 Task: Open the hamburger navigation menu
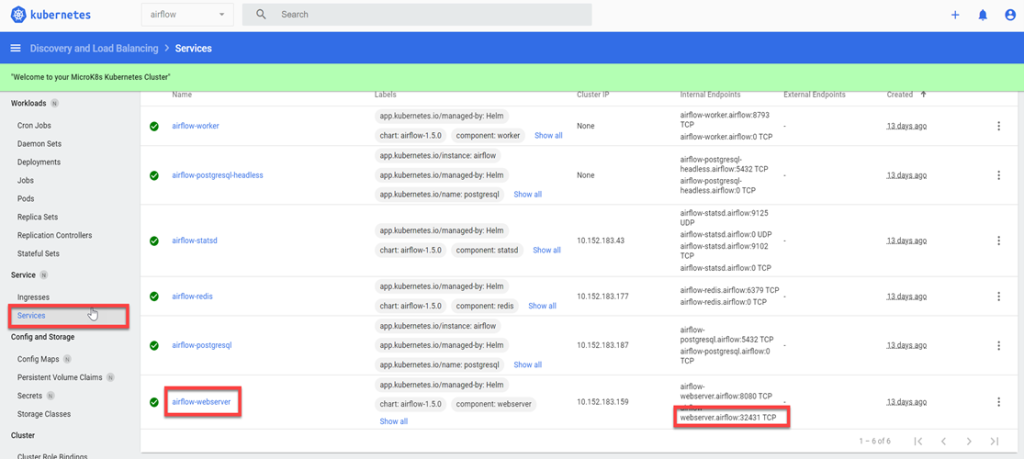pyautogui.click(x=15, y=48)
